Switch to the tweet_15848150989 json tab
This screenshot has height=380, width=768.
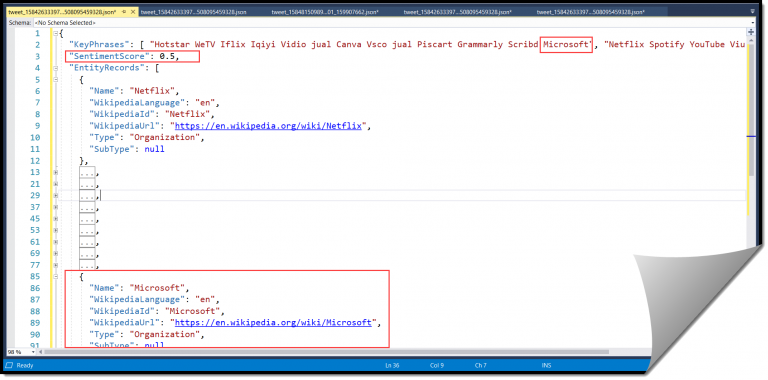(326, 11)
